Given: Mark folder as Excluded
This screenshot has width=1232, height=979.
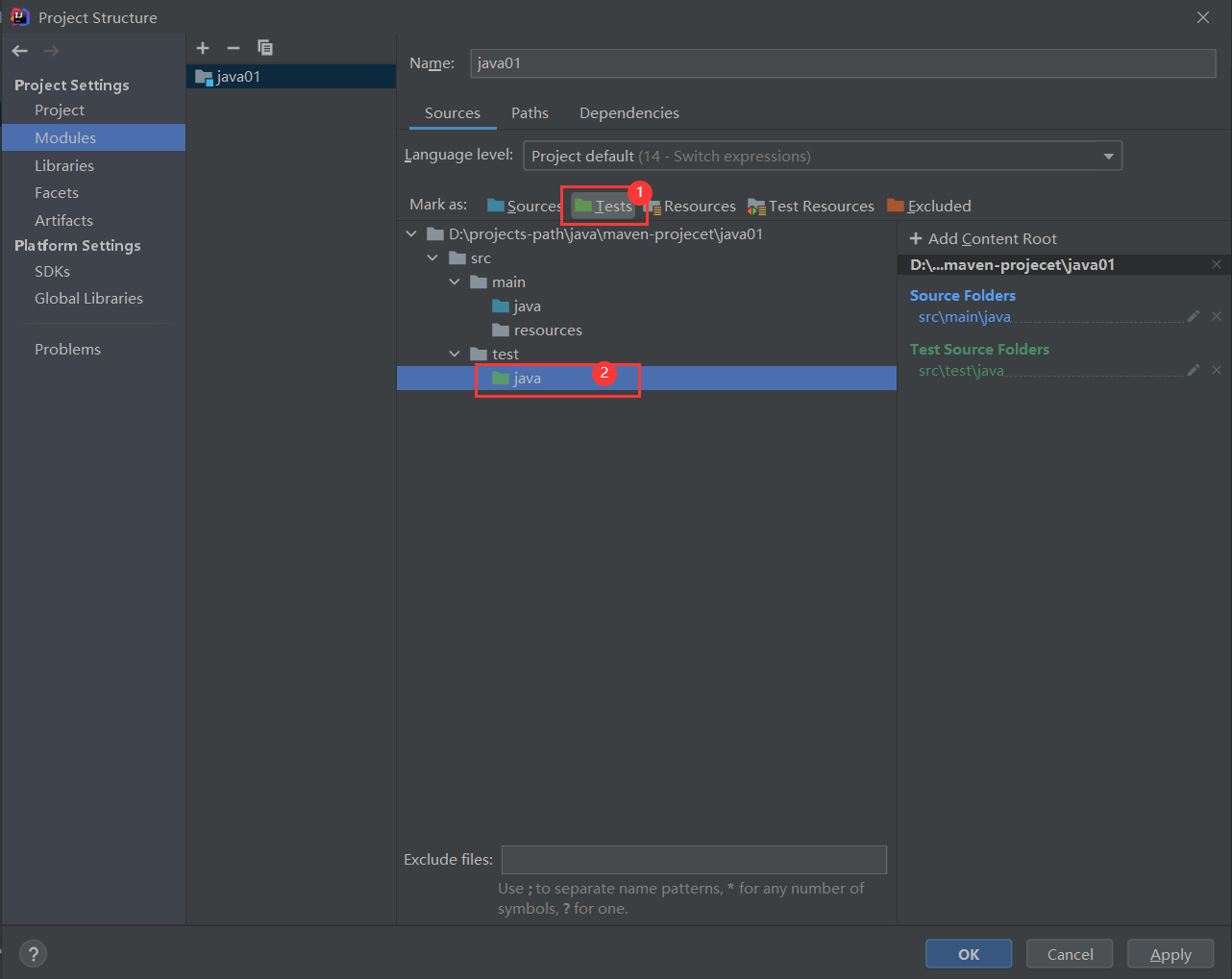Looking at the screenshot, I should 929,206.
